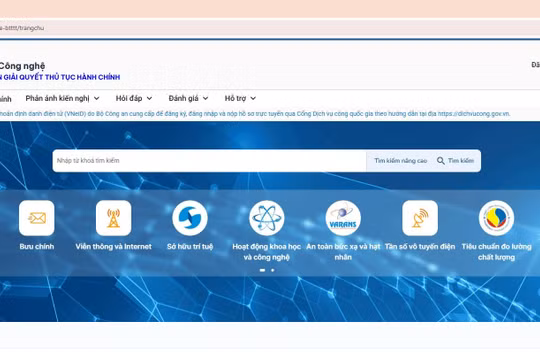This screenshot has width=540, height=360.
Task: Click the An toàn bức xạ và hạt nhân label
Action: 343,252
